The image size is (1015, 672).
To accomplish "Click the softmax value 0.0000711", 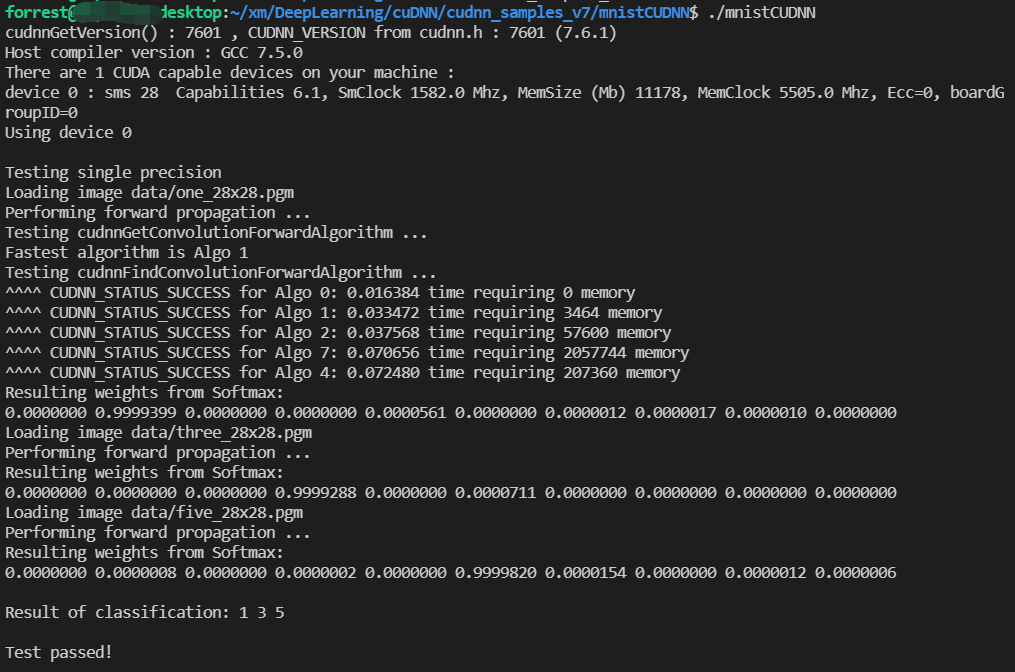I will pos(495,493).
